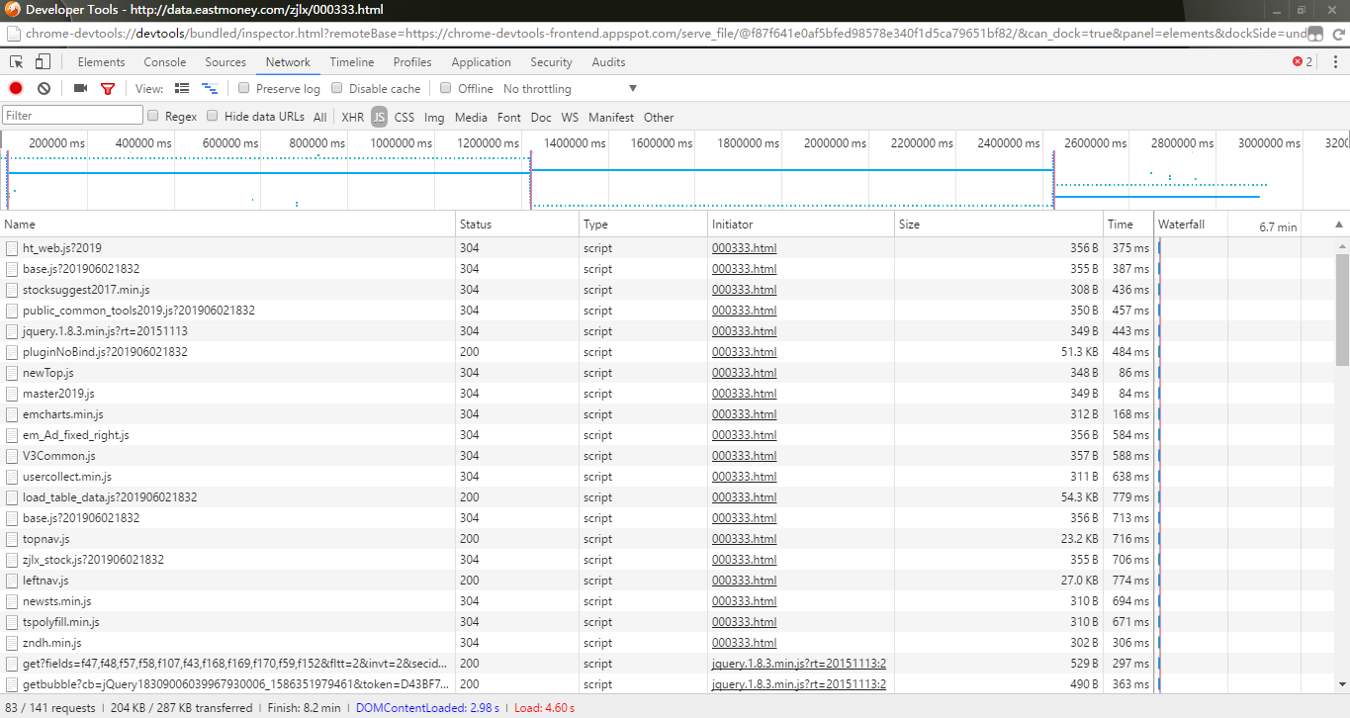Viewport: 1350px width, 718px height.
Task: Click the Filter text input
Action: click(72, 116)
